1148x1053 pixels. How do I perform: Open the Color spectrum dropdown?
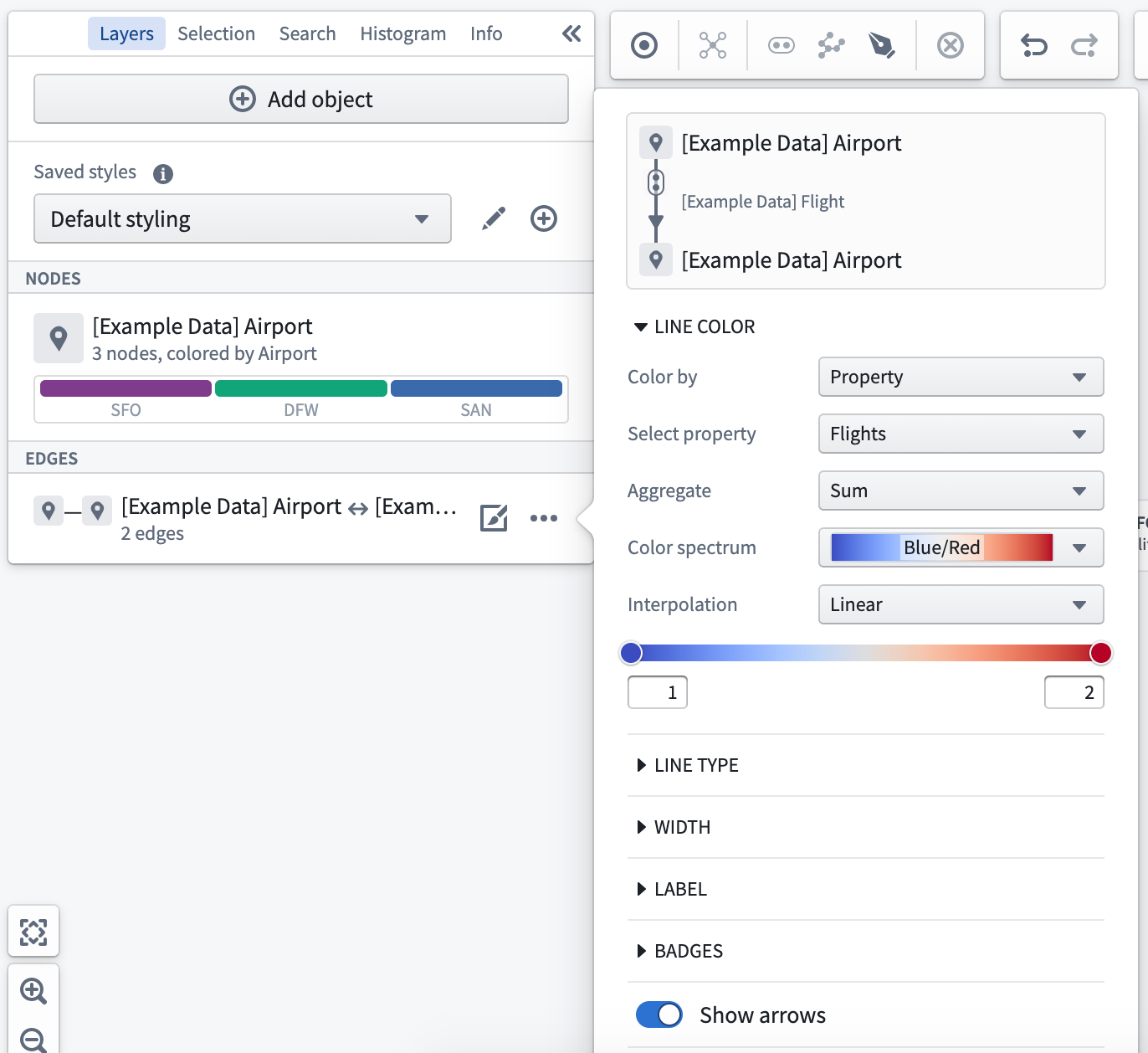pyautogui.click(x=961, y=547)
